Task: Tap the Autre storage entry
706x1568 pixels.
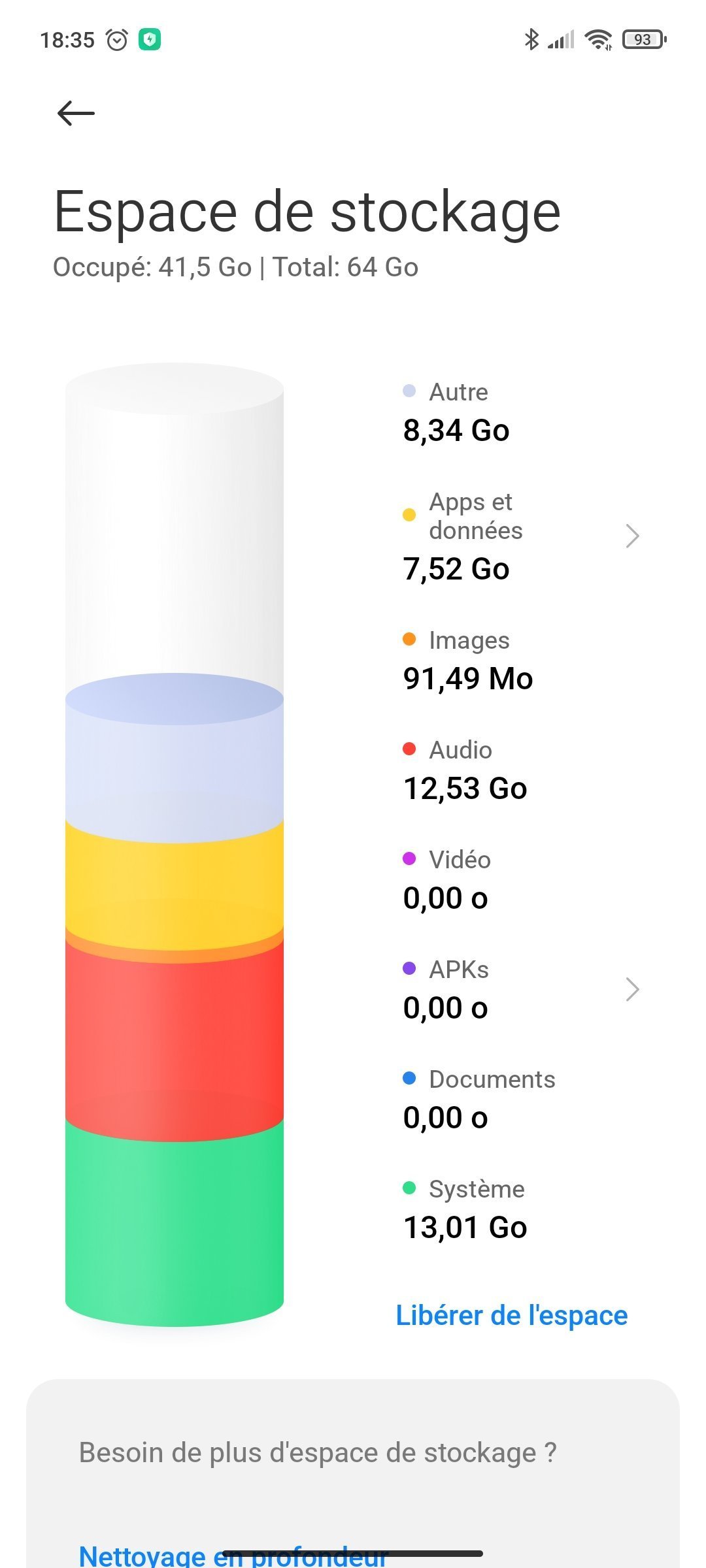Action: click(x=456, y=413)
